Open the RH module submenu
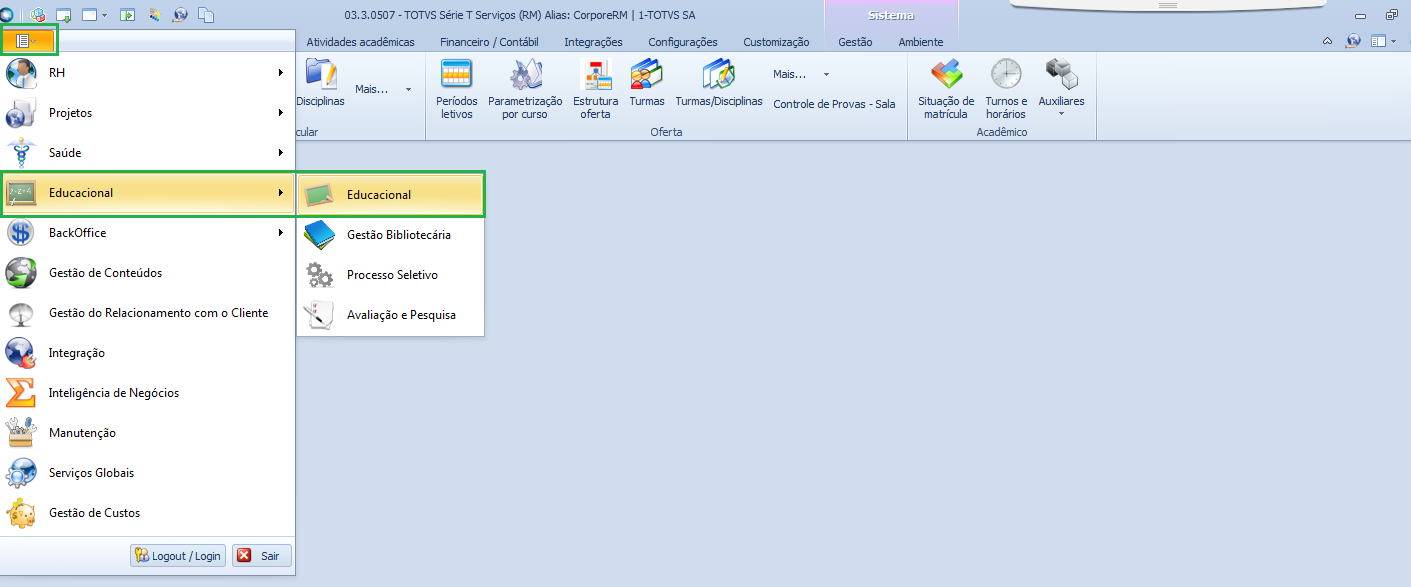Viewport: 1411px width, 587px height. click(148, 73)
